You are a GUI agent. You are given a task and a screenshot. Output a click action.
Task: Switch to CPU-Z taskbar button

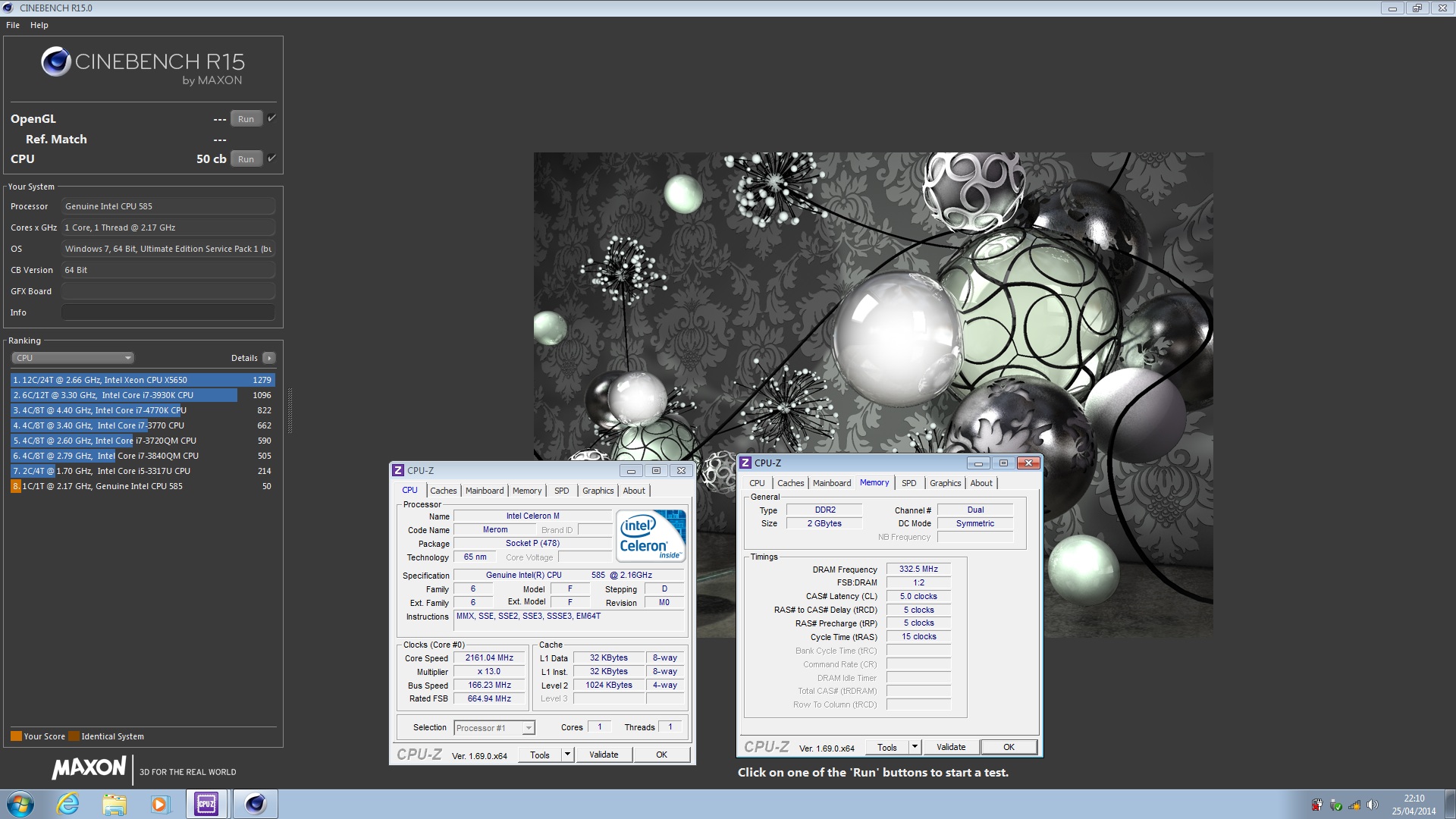click(x=206, y=805)
